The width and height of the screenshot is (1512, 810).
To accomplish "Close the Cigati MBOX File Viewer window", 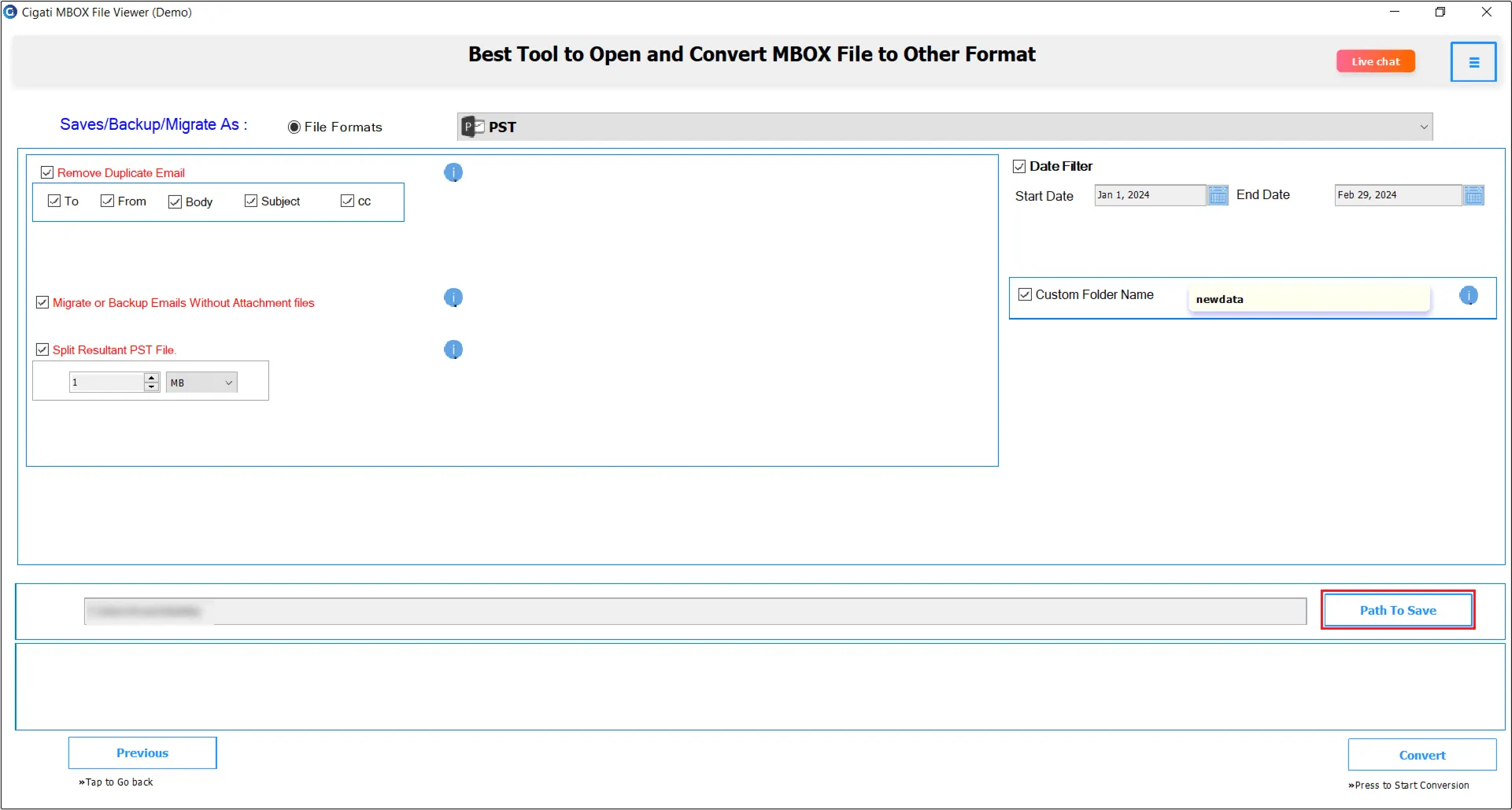I will [x=1487, y=12].
